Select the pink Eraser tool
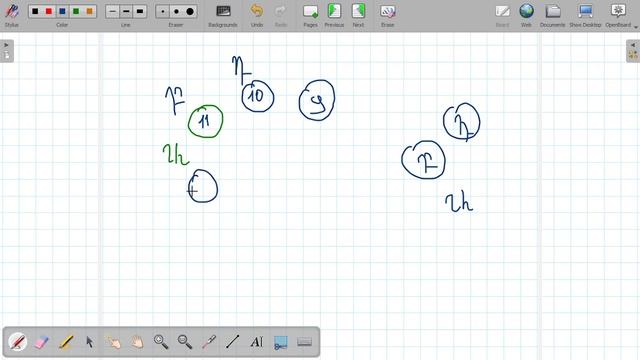Image resolution: width=640 pixels, height=360 pixels. pyautogui.click(x=42, y=342)
